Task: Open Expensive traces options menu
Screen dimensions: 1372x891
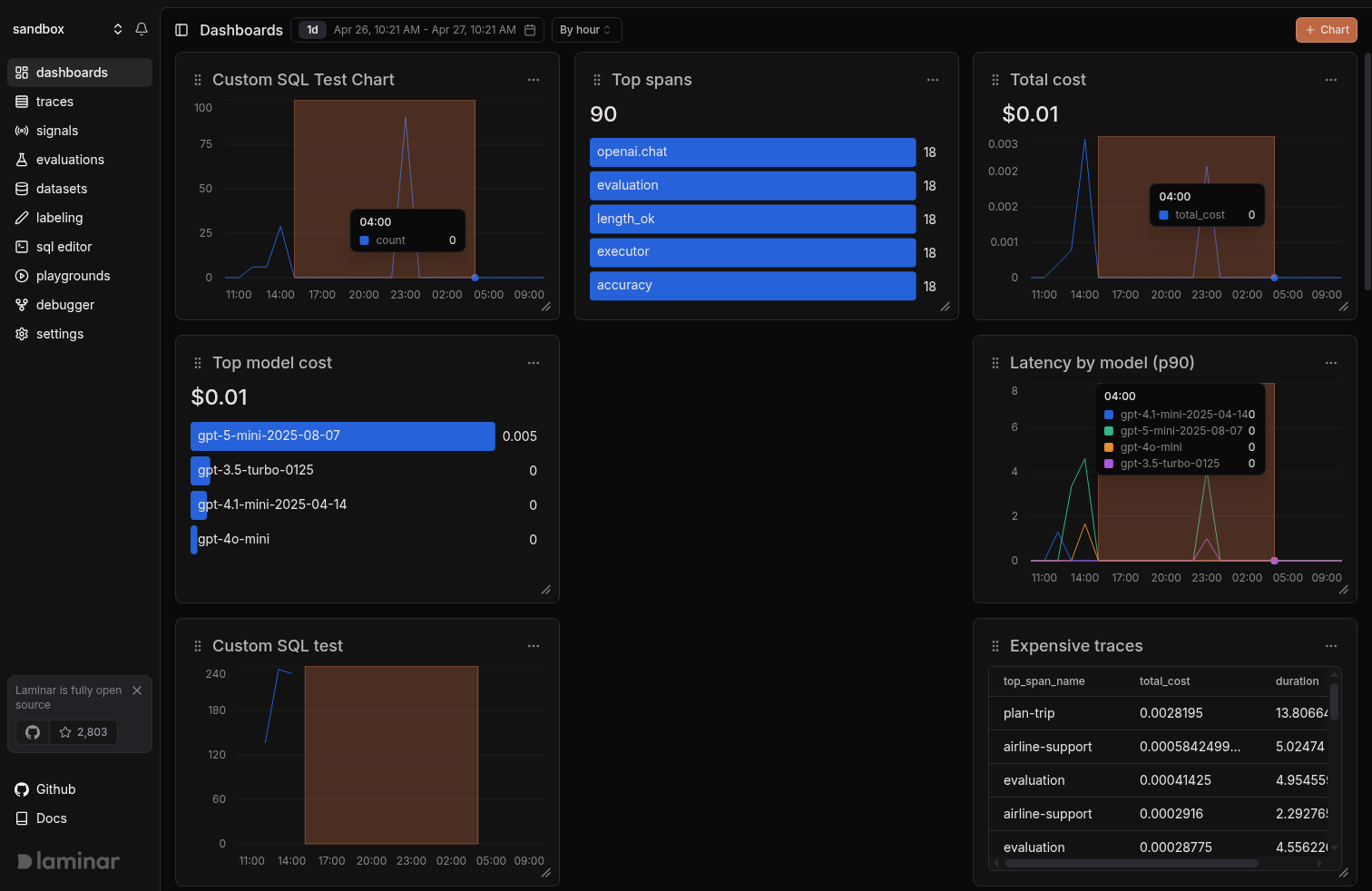Action: (1331, 646)
